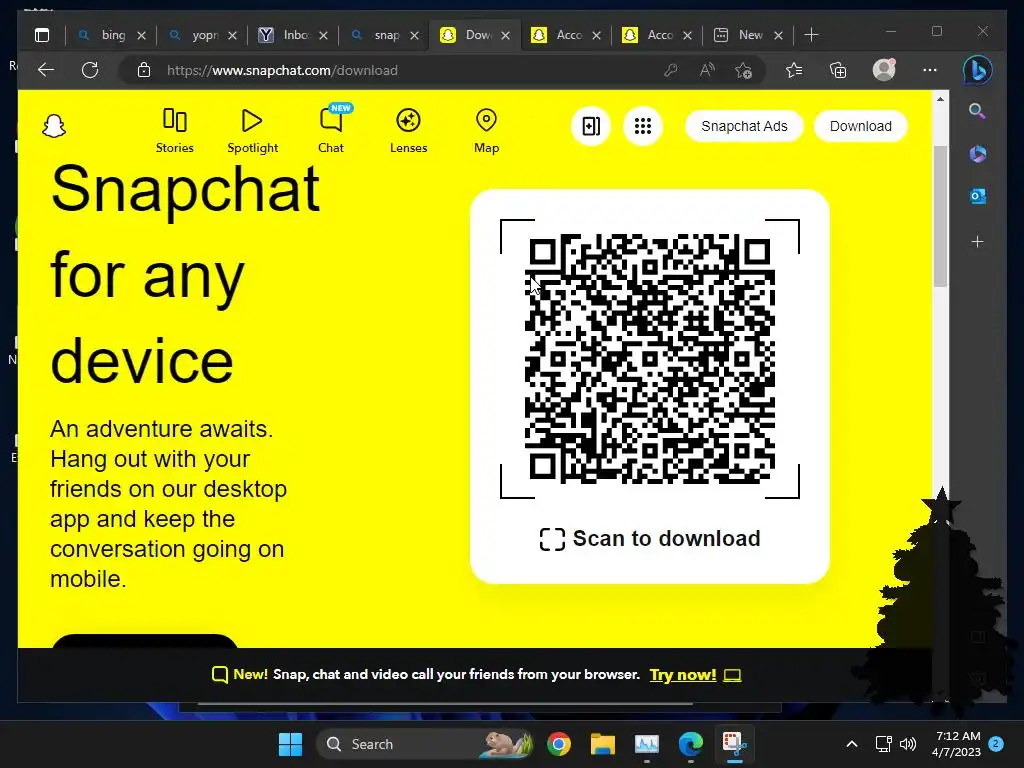Viewport: 1024px width, 768px height.
Task: Click the Edge sidebar search icon
Action: pos(977,111)
